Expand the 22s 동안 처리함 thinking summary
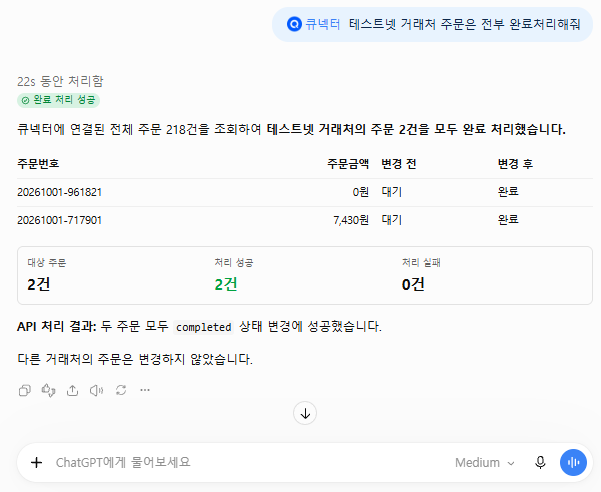This screenshot has width=601, height=492. (60, 81)
